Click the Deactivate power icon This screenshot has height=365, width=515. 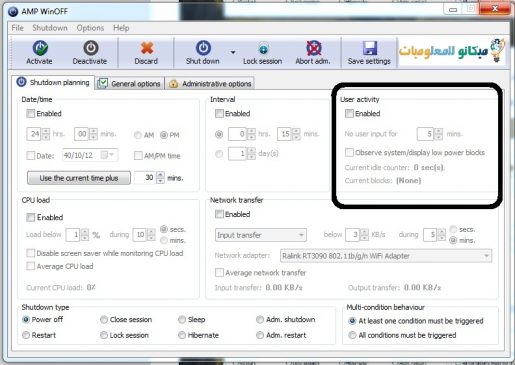tap(91, 48)
